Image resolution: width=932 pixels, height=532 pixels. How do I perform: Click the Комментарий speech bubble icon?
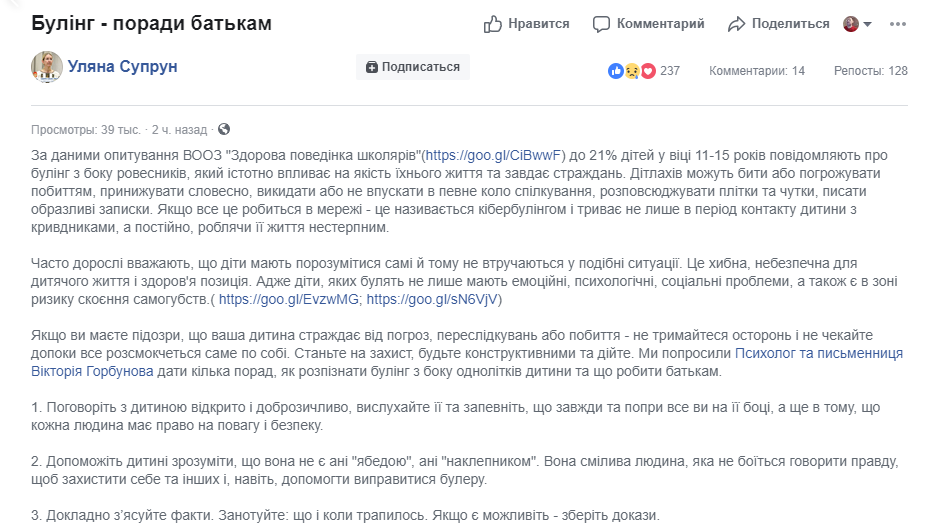coord(601,24)
